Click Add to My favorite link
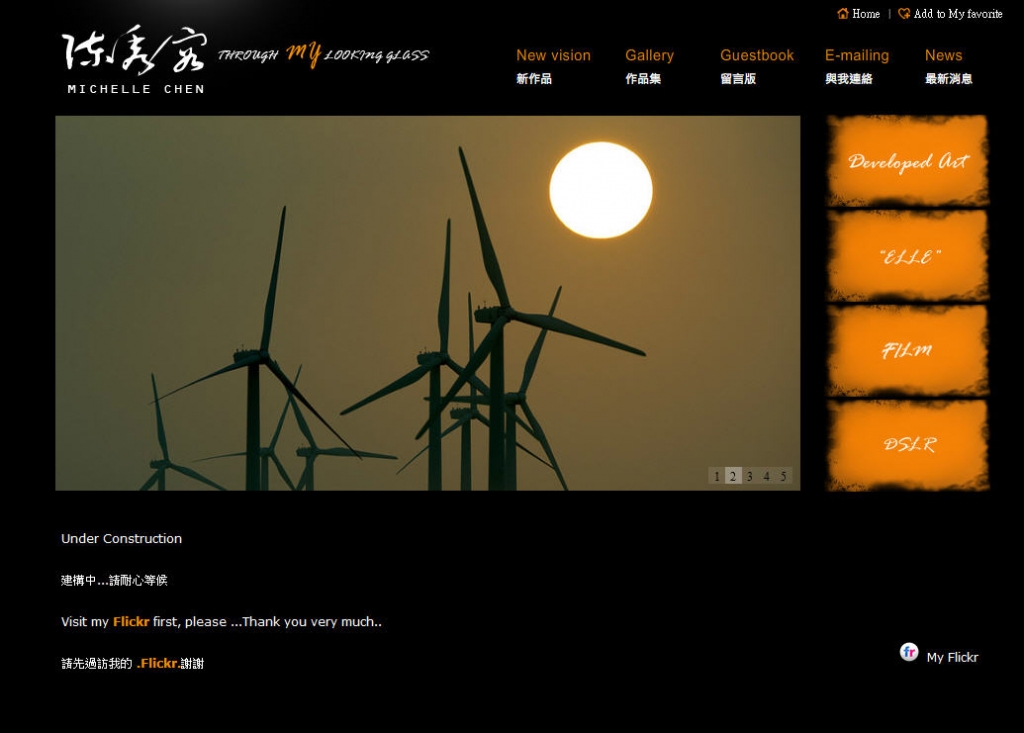 957,14
